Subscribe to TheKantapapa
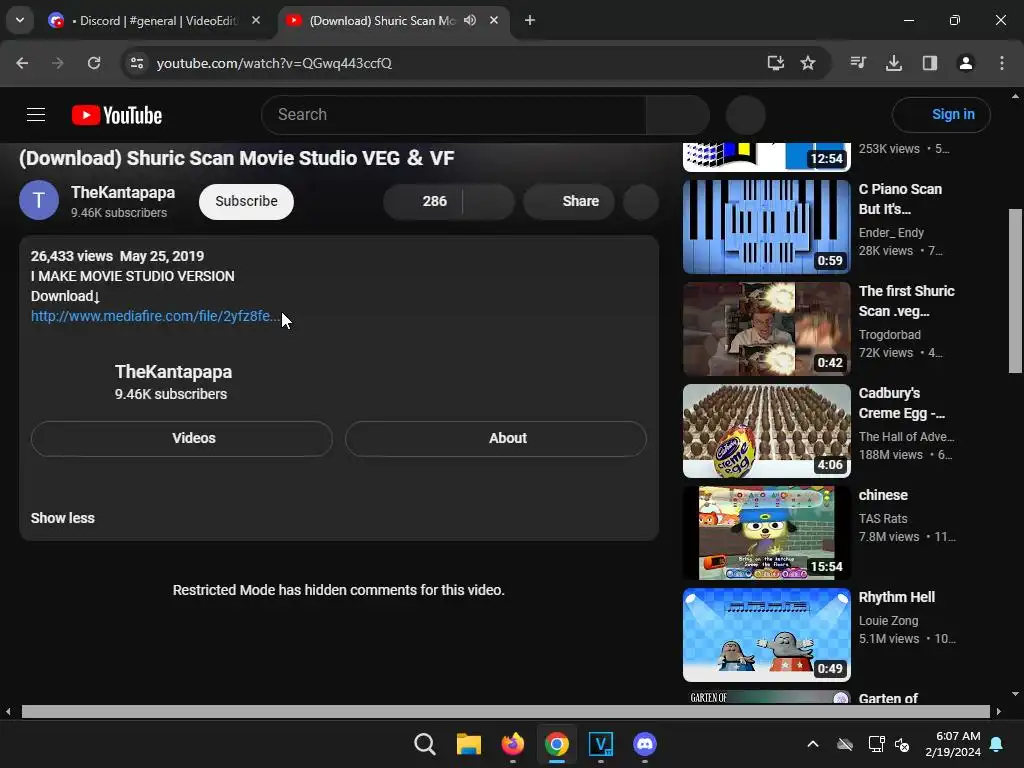1024x768 pixels. click(246, 201)
